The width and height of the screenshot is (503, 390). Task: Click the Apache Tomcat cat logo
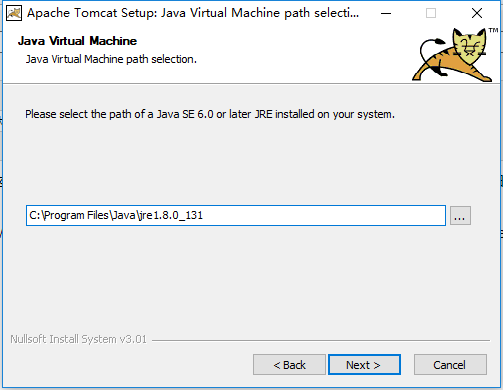(x=452, y=55)
